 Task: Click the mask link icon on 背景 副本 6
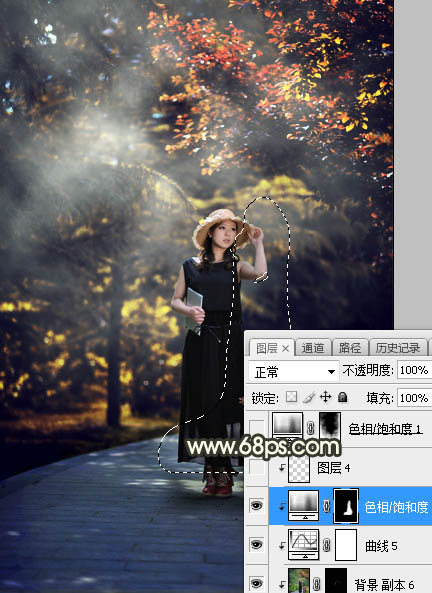click(x=317, y=584)
